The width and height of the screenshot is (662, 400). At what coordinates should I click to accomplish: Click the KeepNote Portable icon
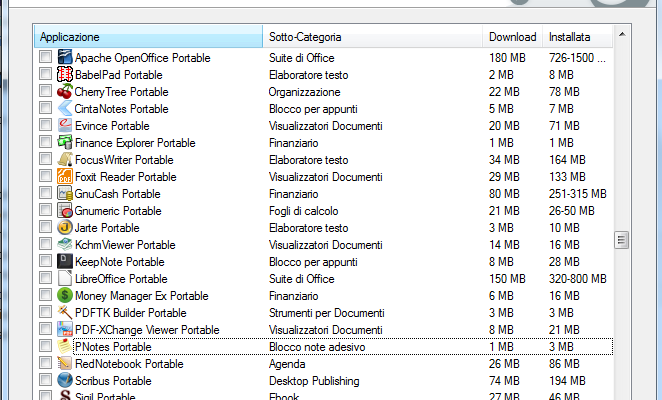(x=65, y=261)
